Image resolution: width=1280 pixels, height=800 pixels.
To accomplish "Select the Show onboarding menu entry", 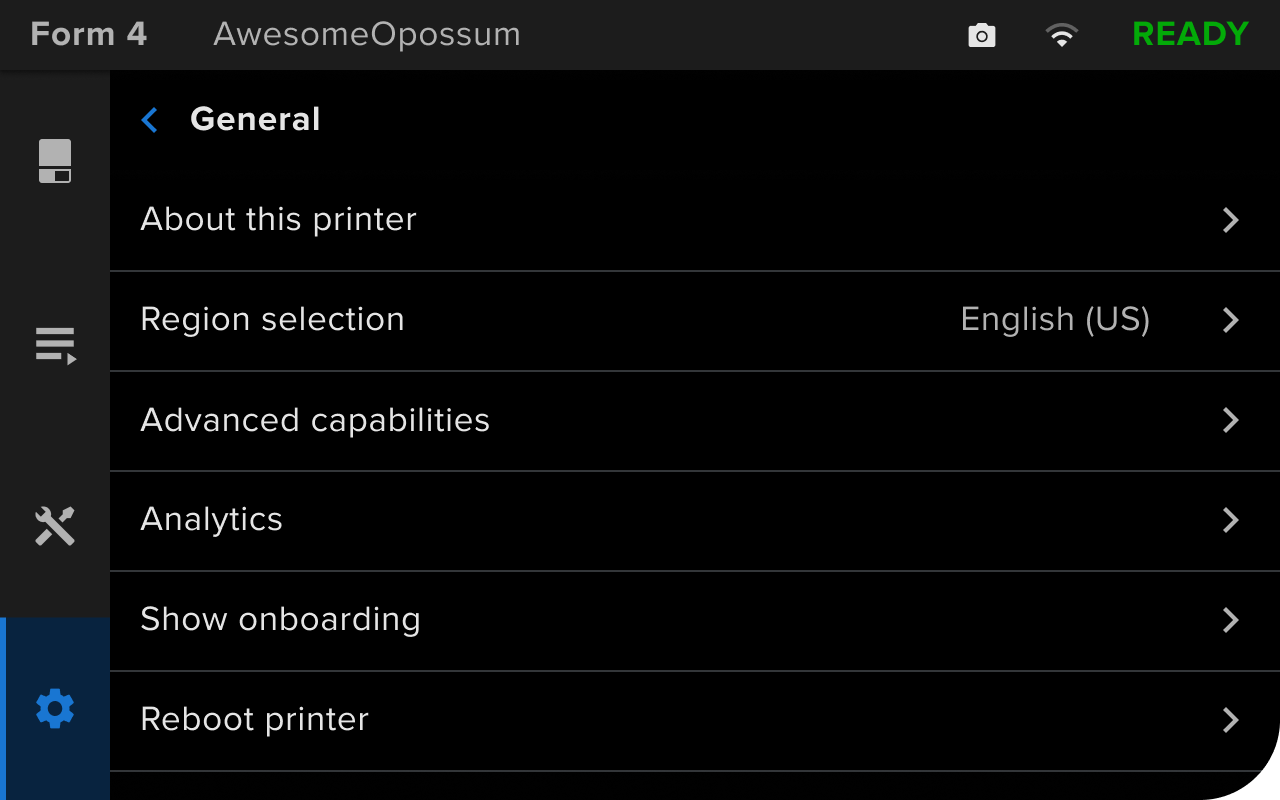I will [x=280, y=620].
